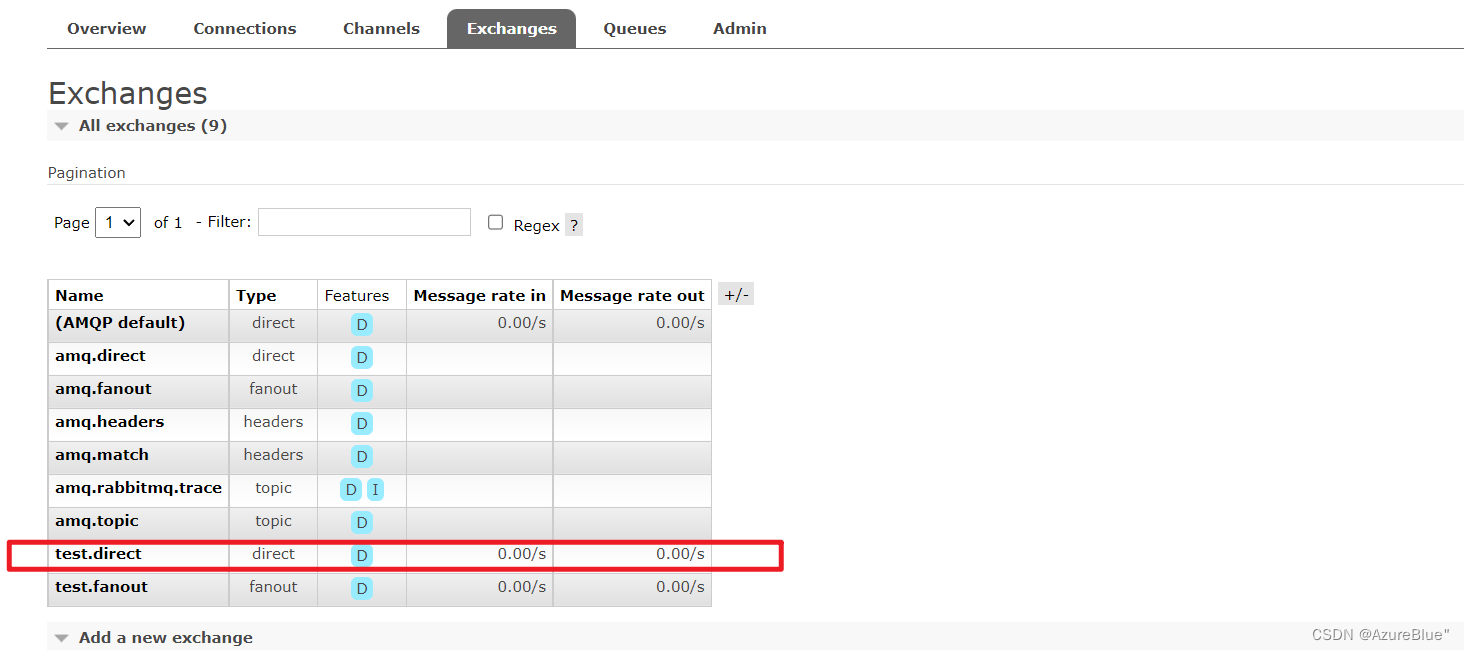Sort by Message rate in header

(480, 295)
